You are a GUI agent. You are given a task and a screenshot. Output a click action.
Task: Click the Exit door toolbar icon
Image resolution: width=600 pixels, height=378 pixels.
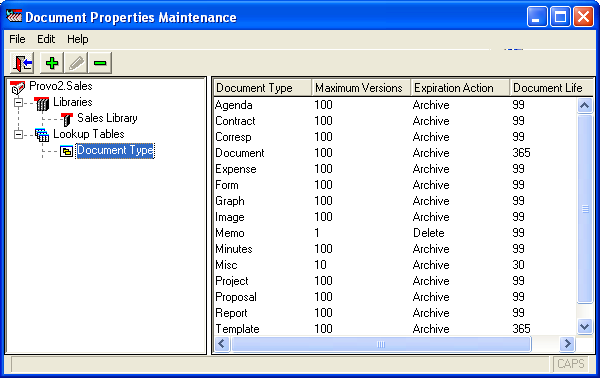[x=22, y=63]
